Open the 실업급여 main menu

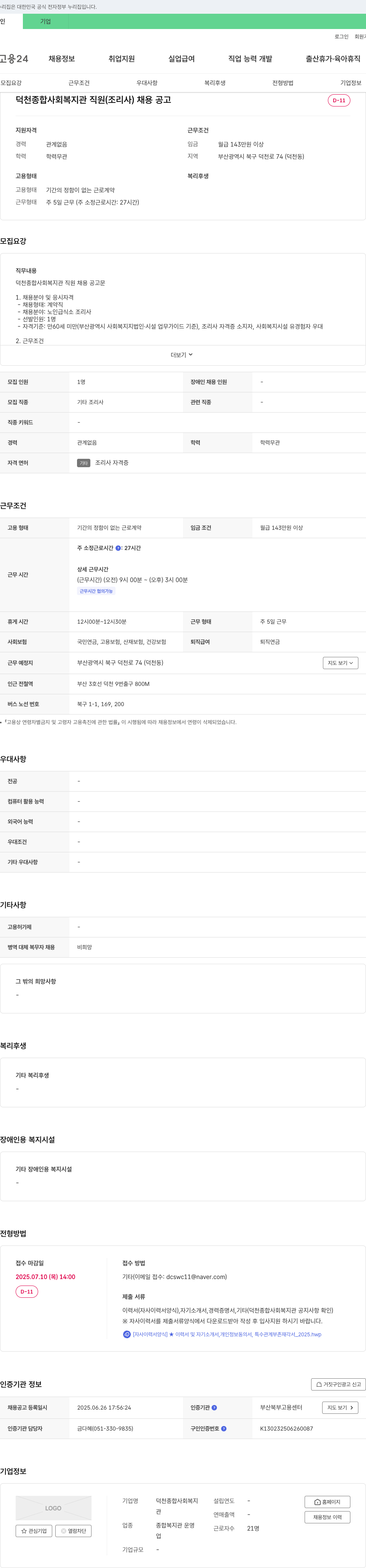pyautogui.click(x=181, y=58)
